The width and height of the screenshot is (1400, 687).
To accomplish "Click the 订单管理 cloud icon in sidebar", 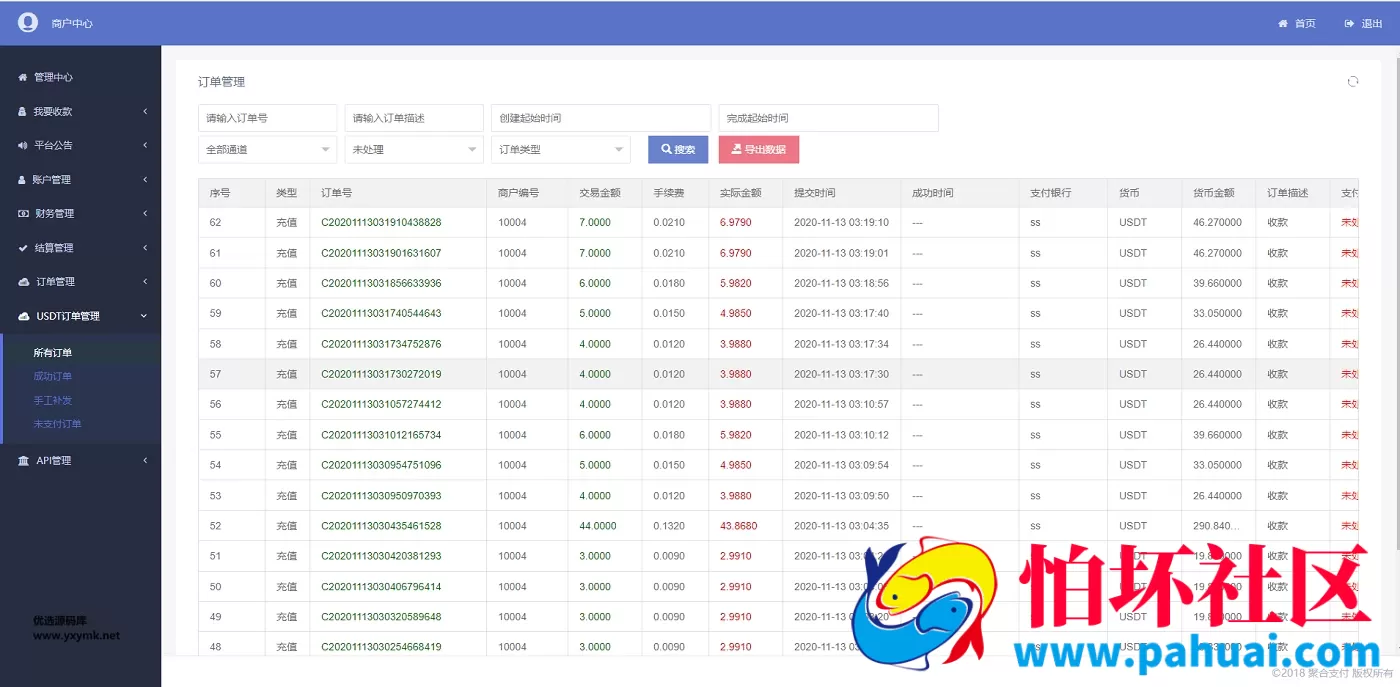I will point(25,282).
